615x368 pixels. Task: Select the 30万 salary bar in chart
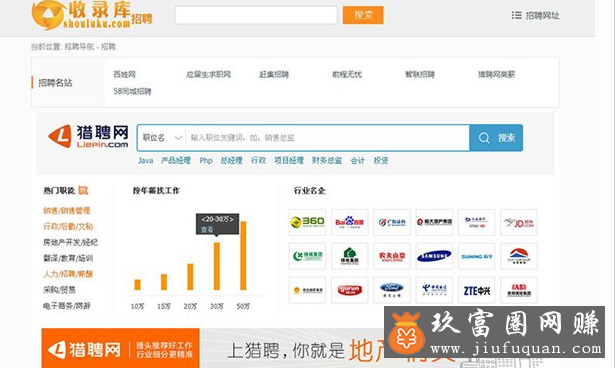pos(217,266)
